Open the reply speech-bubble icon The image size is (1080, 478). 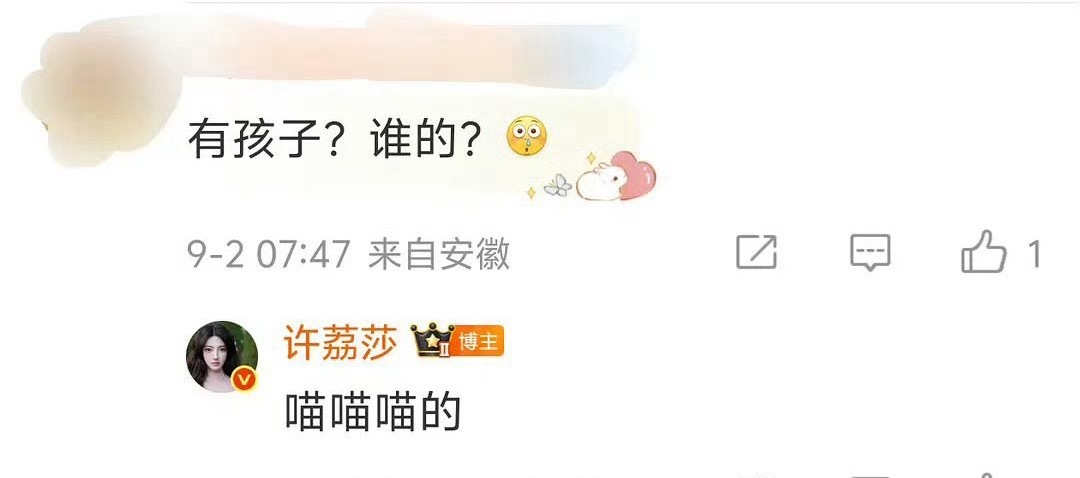coord(870,253)
